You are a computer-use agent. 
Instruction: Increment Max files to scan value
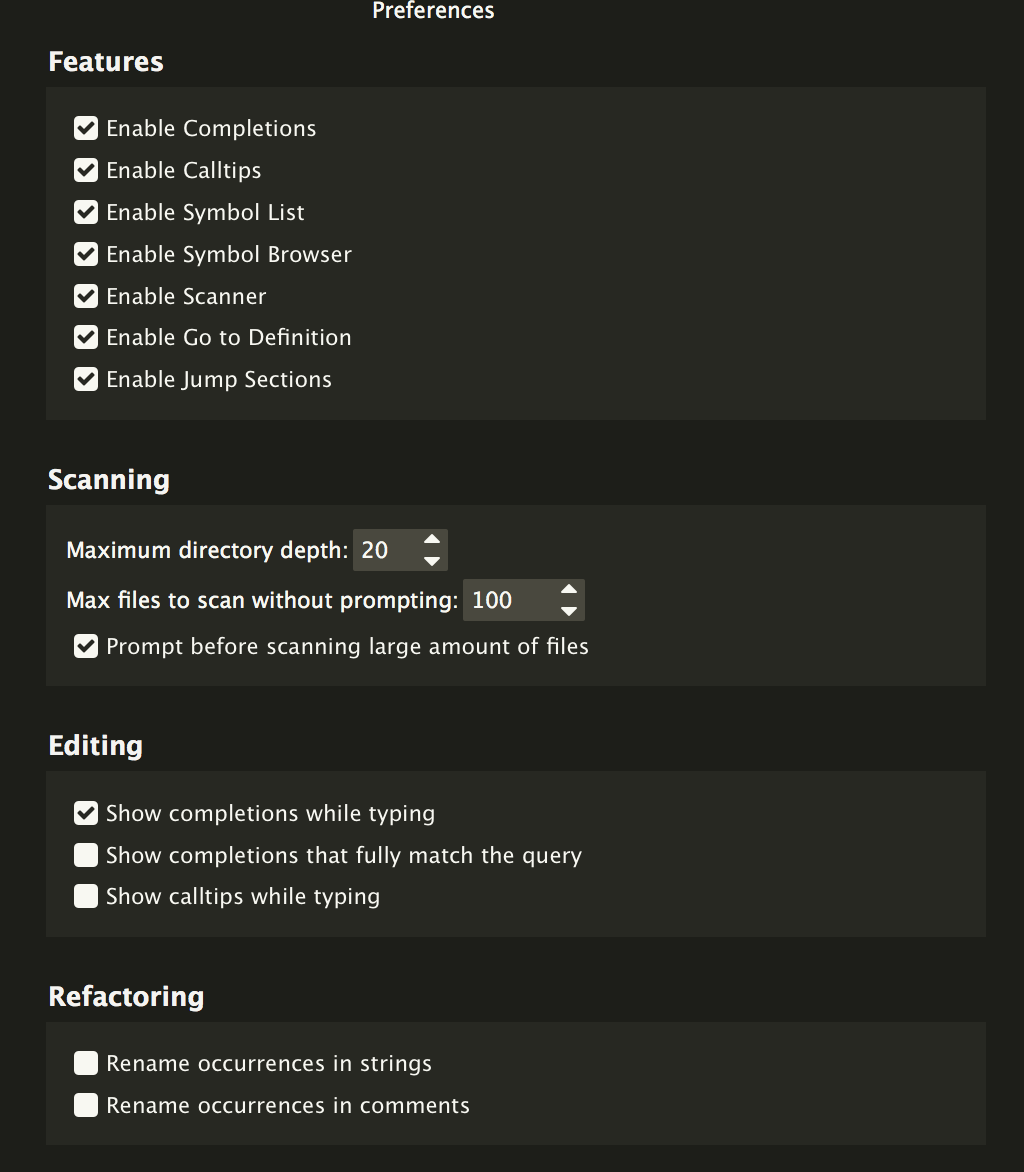pos(569,590)
